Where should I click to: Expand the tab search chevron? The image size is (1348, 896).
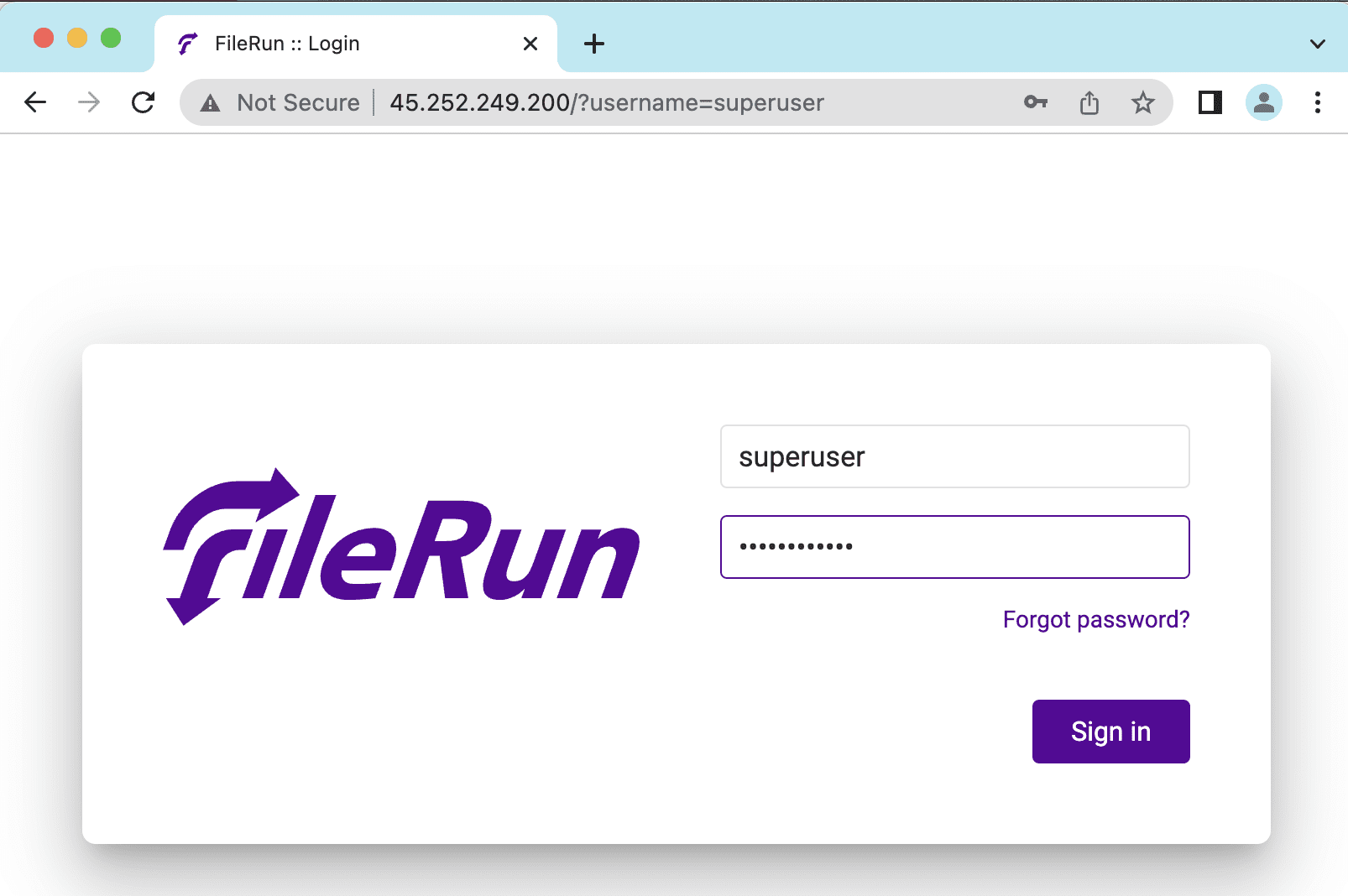[1317, 44]
